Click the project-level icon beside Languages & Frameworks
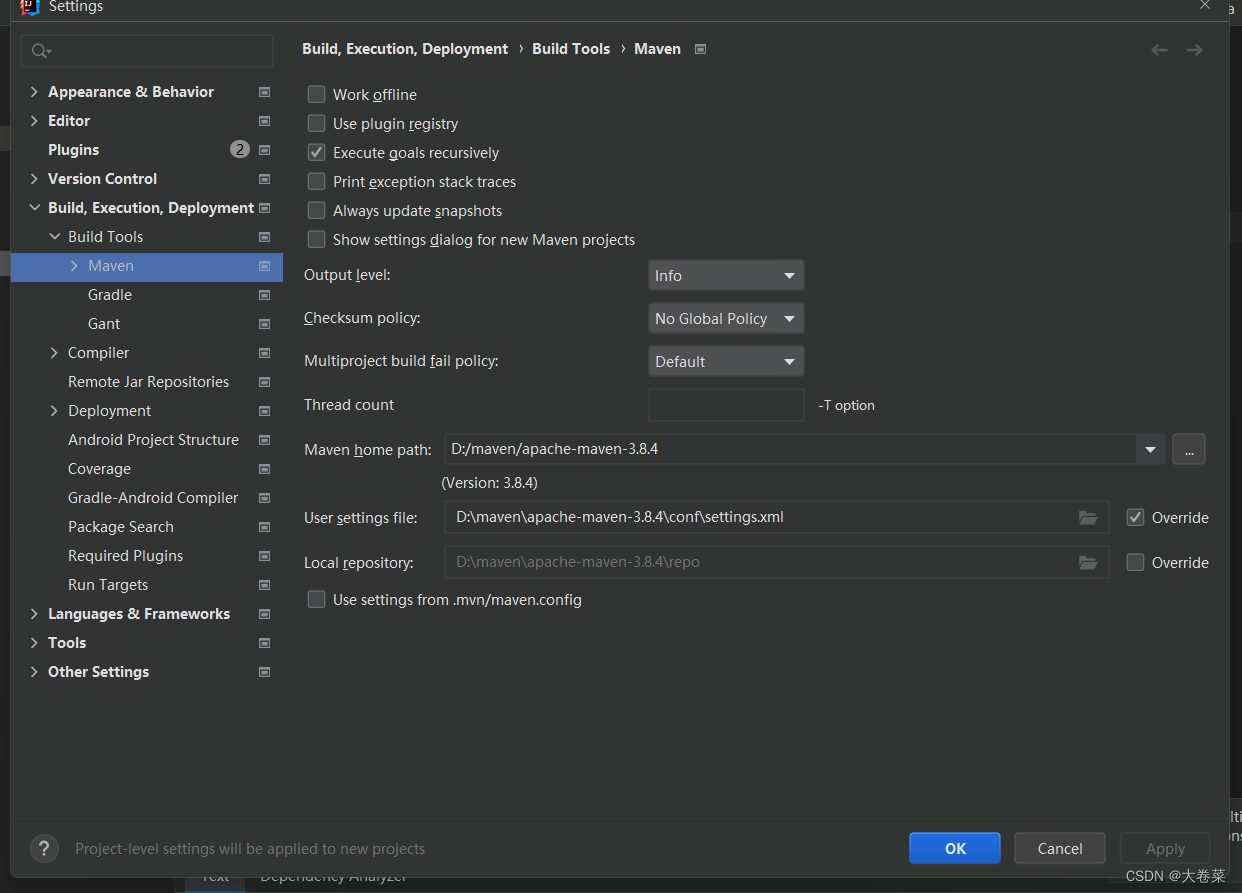Image resolution: width=1242 pixels, height=893 pixels. click(x=264, y=614)
